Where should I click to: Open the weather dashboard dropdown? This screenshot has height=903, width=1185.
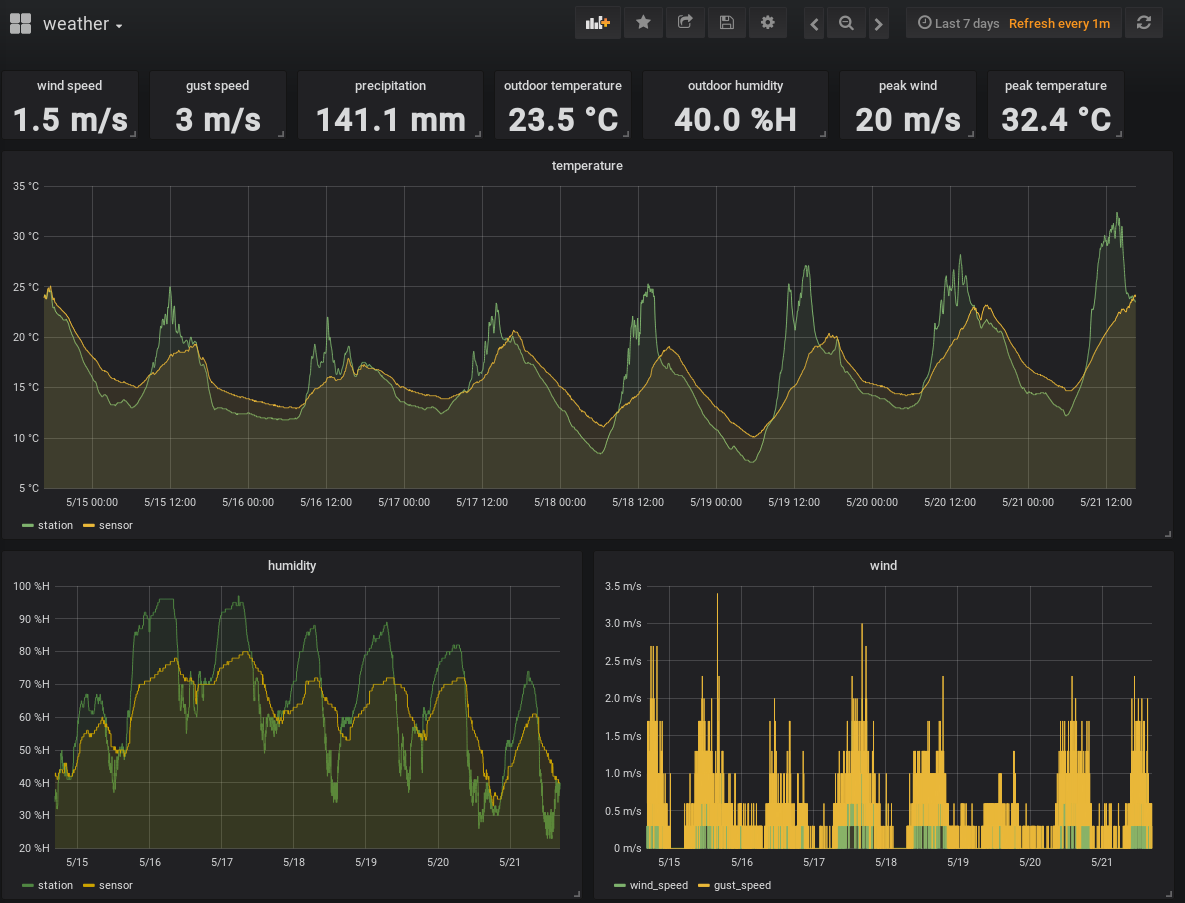tap(82, 24)
